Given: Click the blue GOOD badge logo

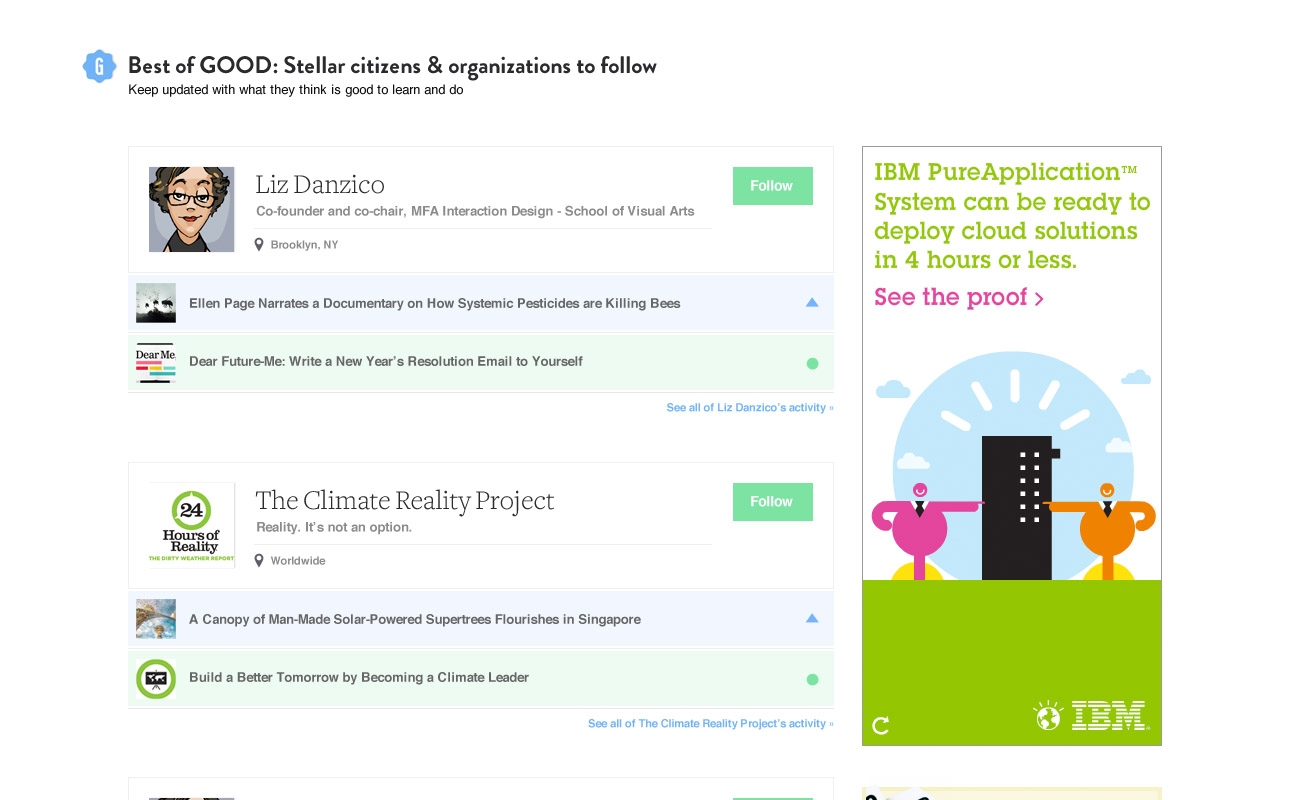Looking at the screenshot, I should pyautogui.click(x=99, y=66).
